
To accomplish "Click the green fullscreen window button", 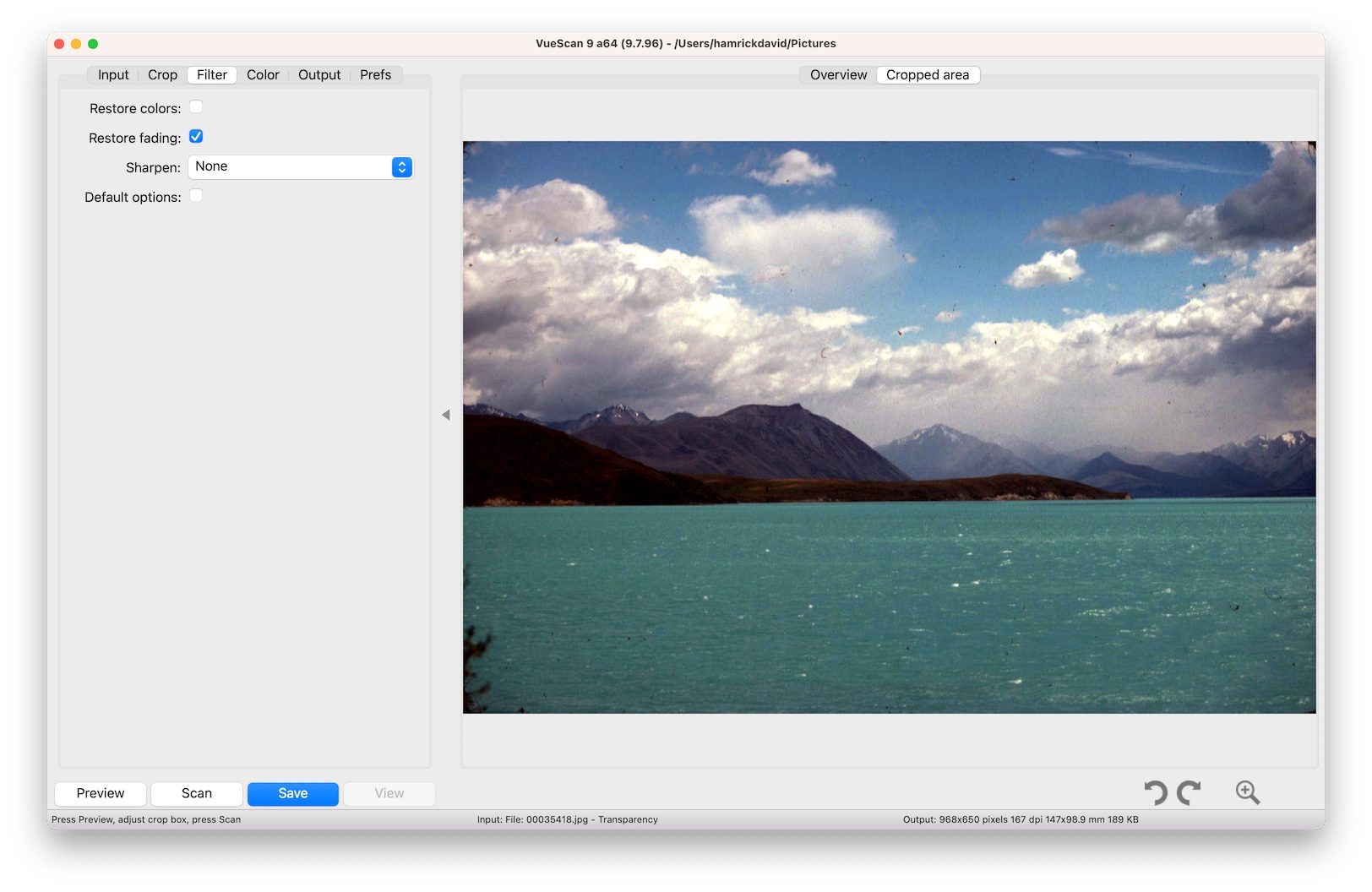I will tap(93, 44).
